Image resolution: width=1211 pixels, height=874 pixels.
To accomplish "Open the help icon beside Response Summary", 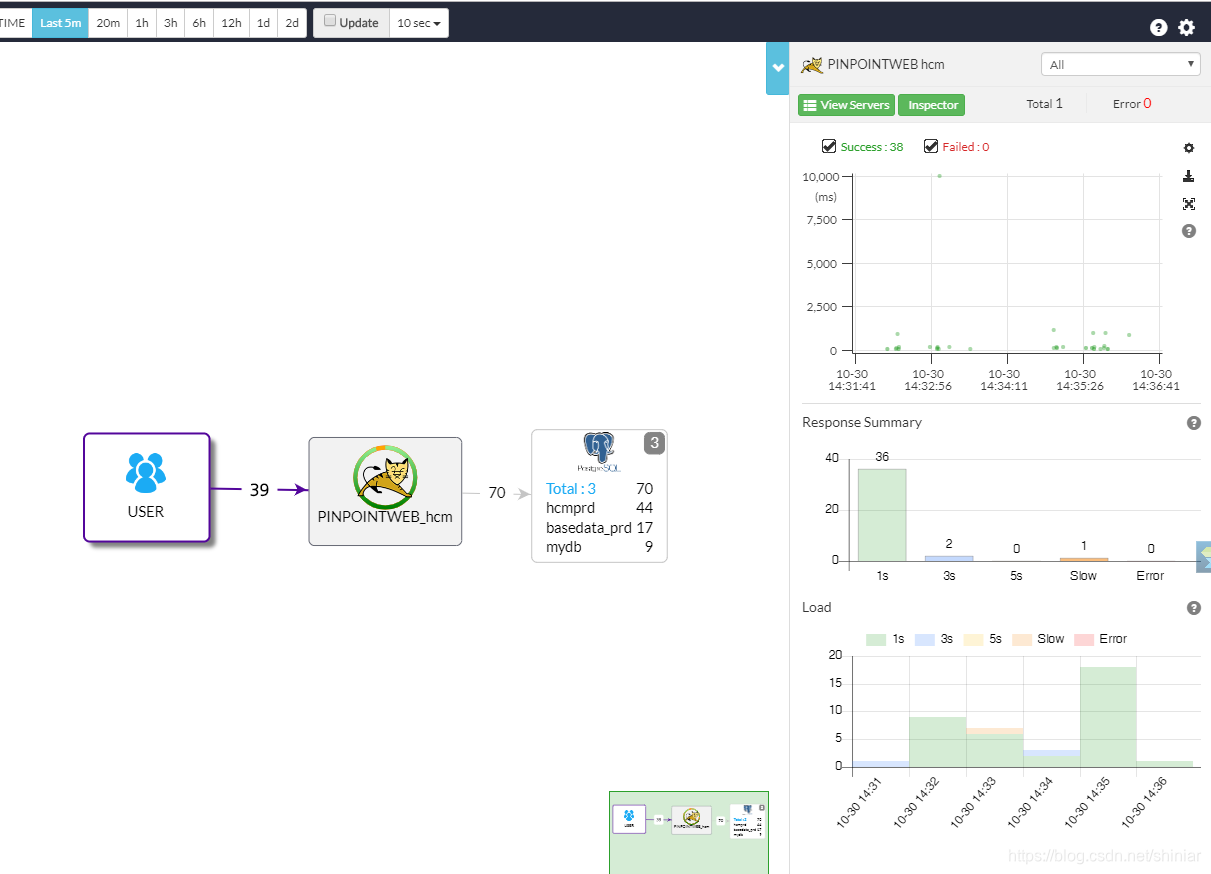I will (x=1193, y=422).
